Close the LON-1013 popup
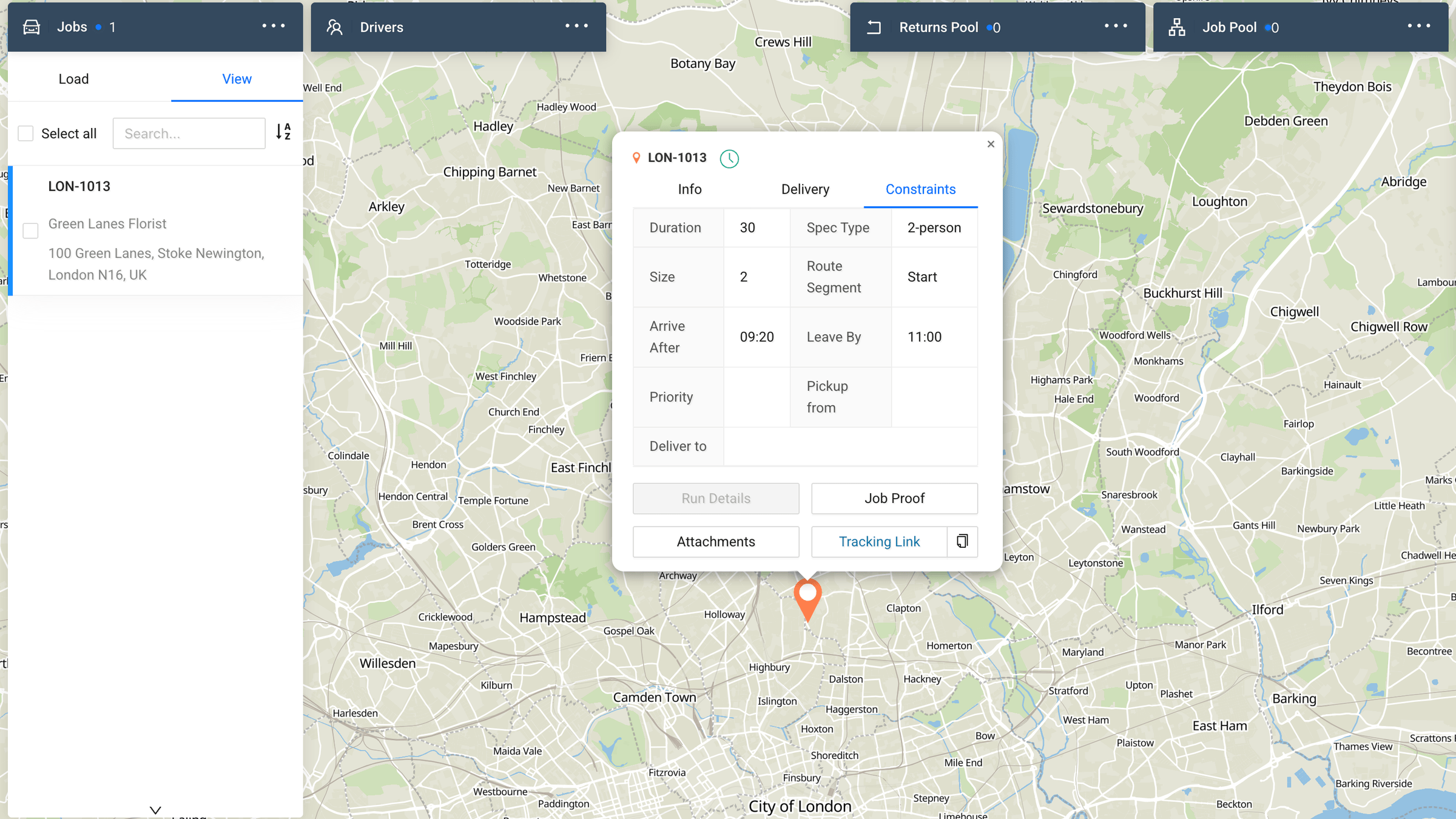Image resolution: width=1456 pixels, height=819 pixels. coord(991,144)
